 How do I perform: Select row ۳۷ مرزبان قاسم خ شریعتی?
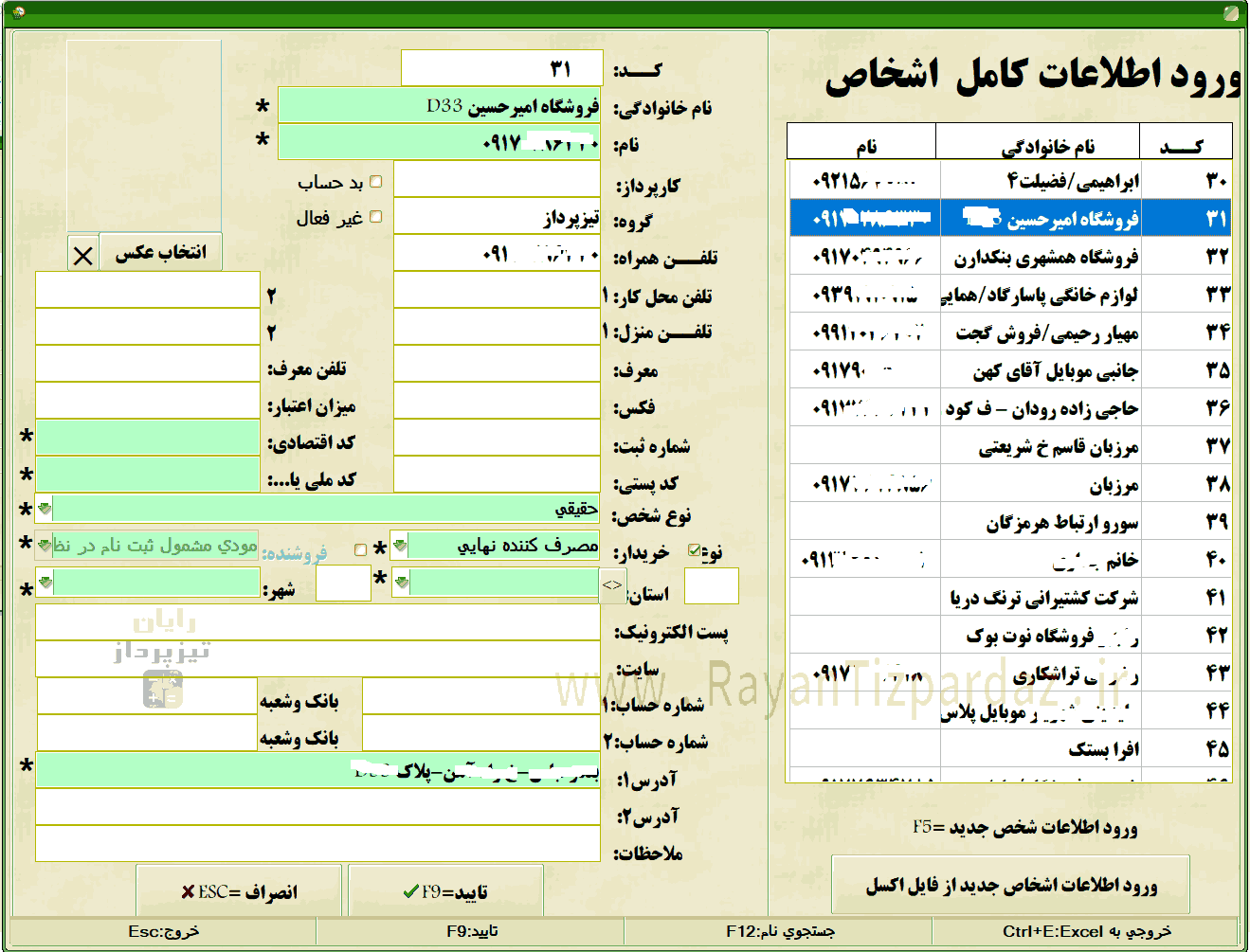[x=1010, y=446]
